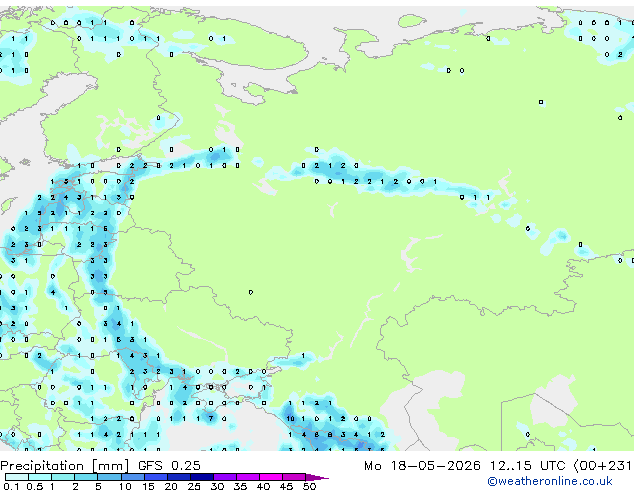Screen dimensions: 634x490
Task: Select the 2–5 mm legend swatch
Action: [86, 477]
